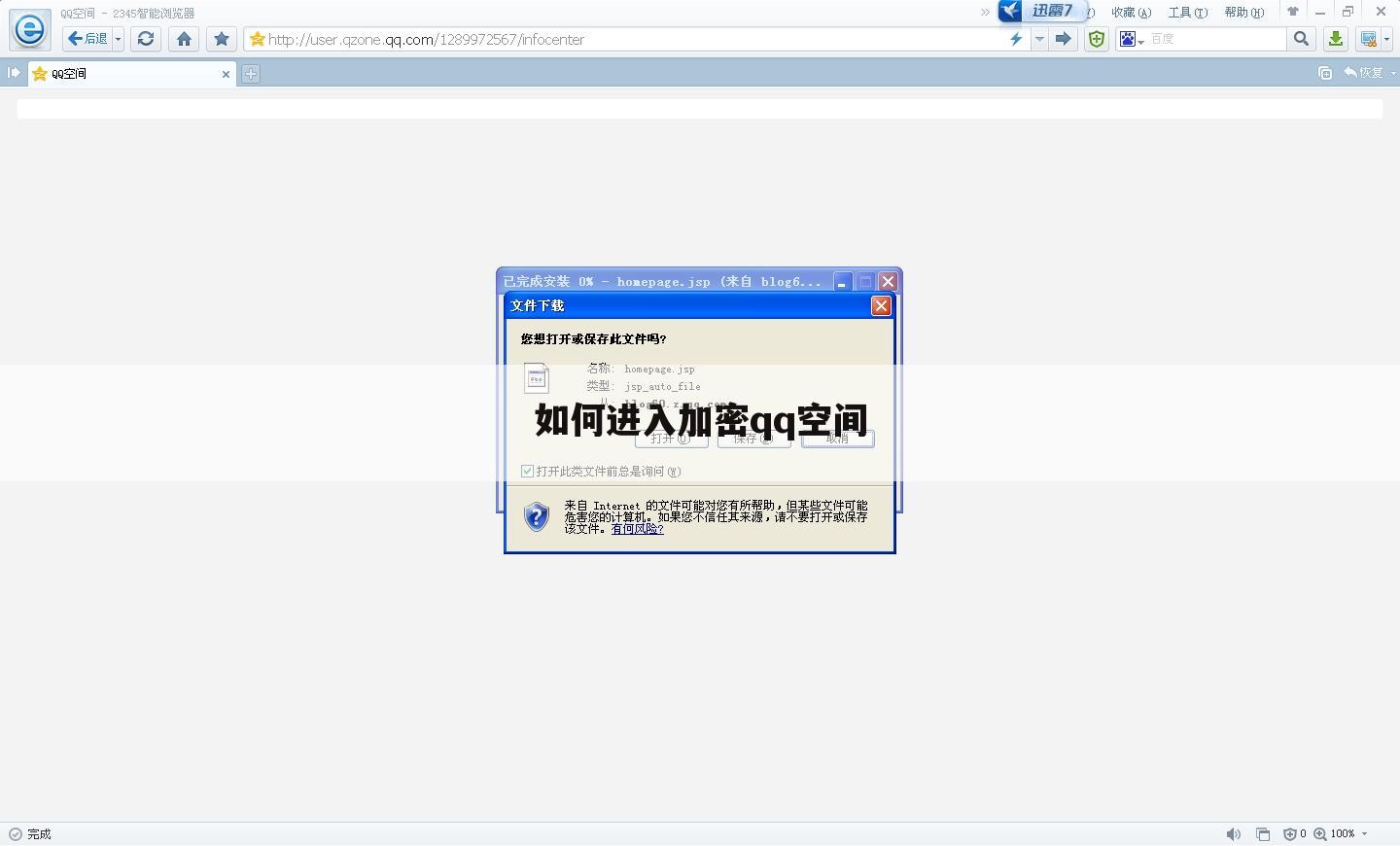Click the 打开(O) button in download dialog
This screenshot has height=846, width=1400.
(672, 439)
